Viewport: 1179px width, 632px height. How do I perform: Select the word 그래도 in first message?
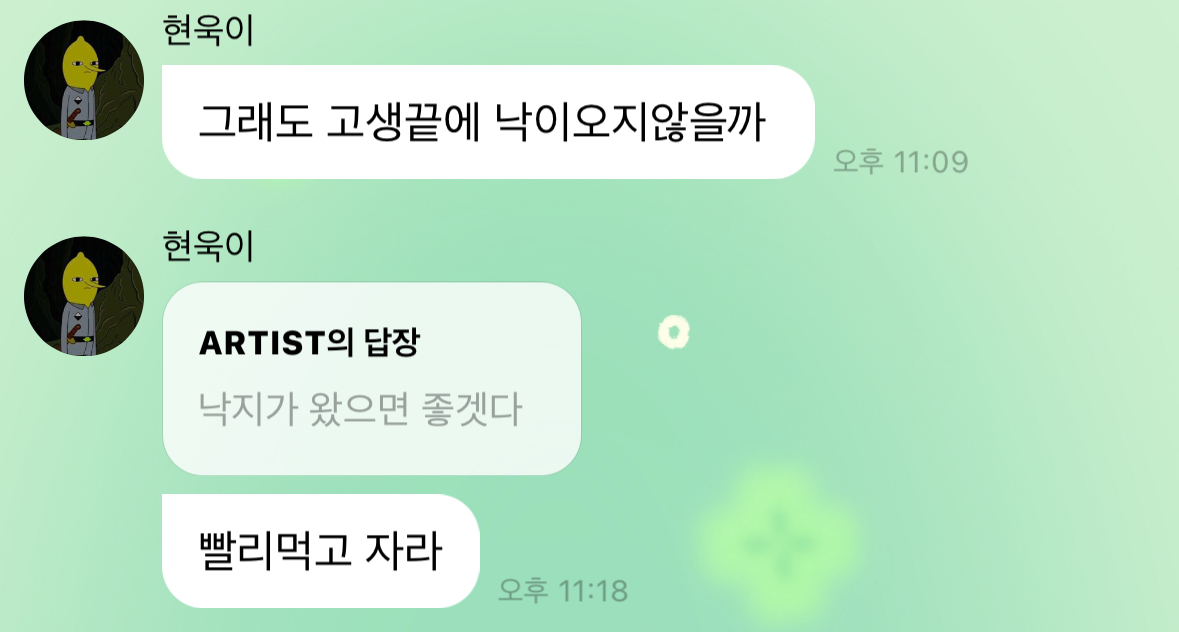point(255,122)
